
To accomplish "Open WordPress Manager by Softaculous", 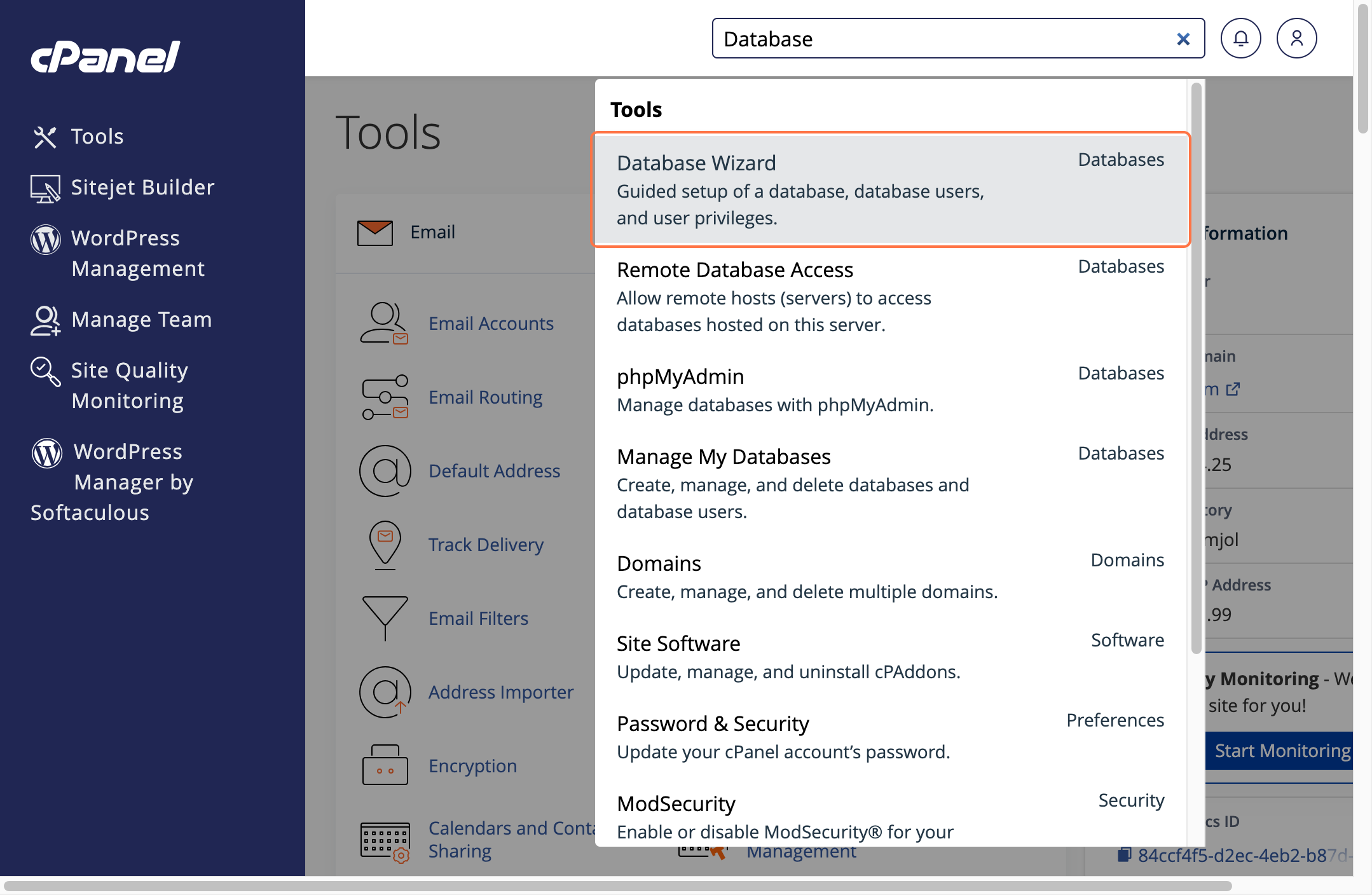I will tap(112, 482).
